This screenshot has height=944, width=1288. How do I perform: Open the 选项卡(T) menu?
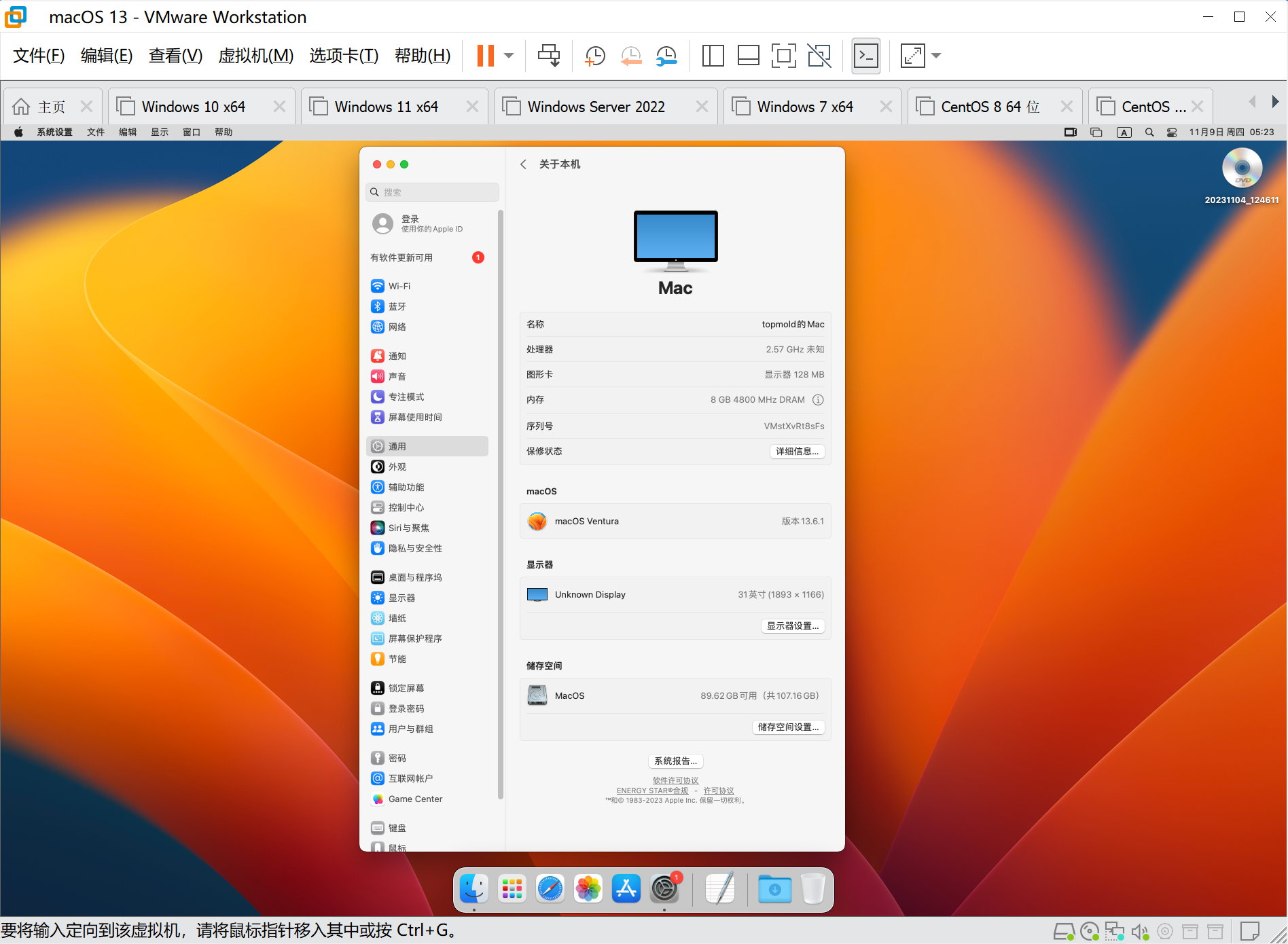pyautogui.click(x=344, y=56)
